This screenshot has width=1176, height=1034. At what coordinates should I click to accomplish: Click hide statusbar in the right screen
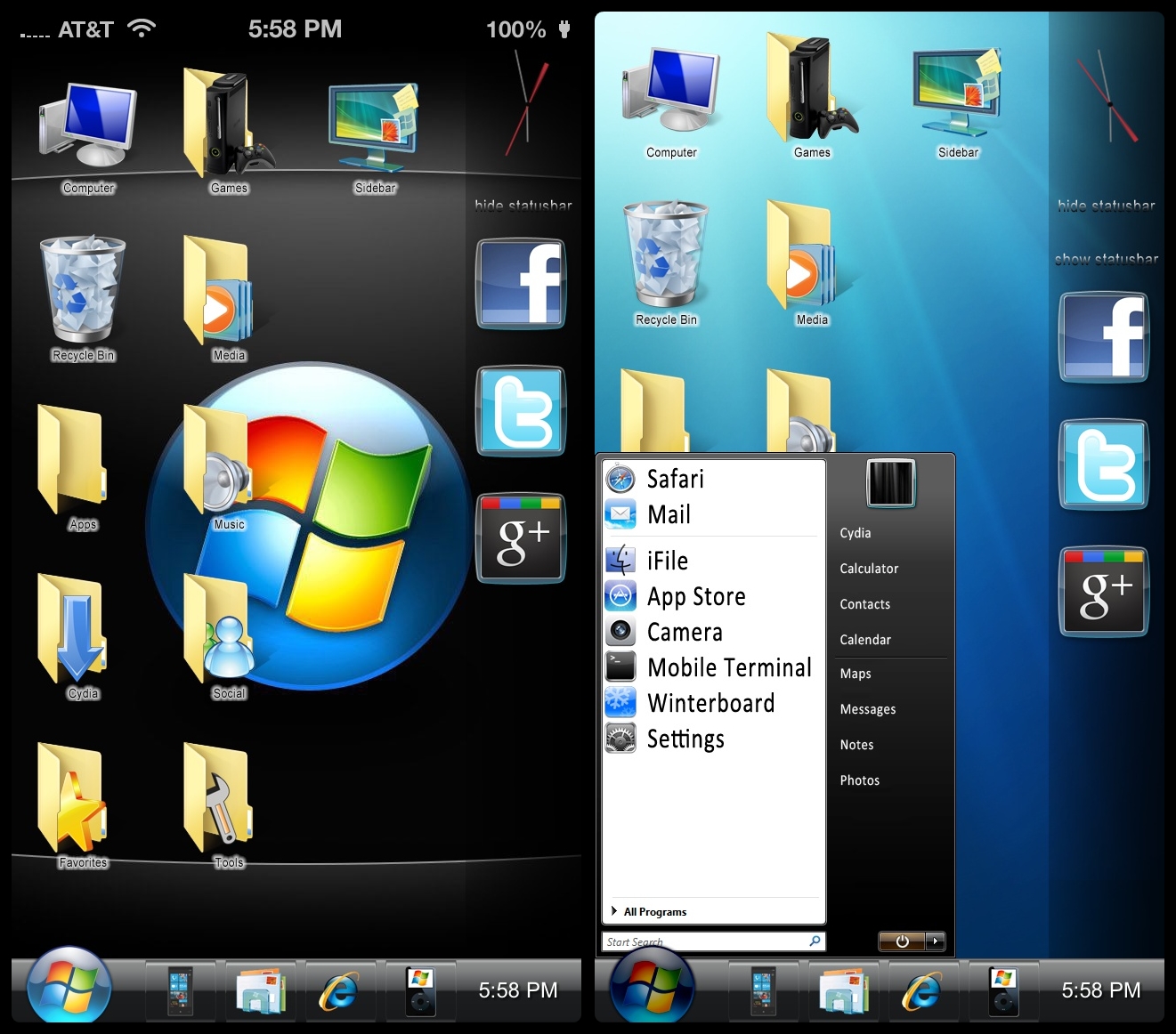click(1106, 206)
